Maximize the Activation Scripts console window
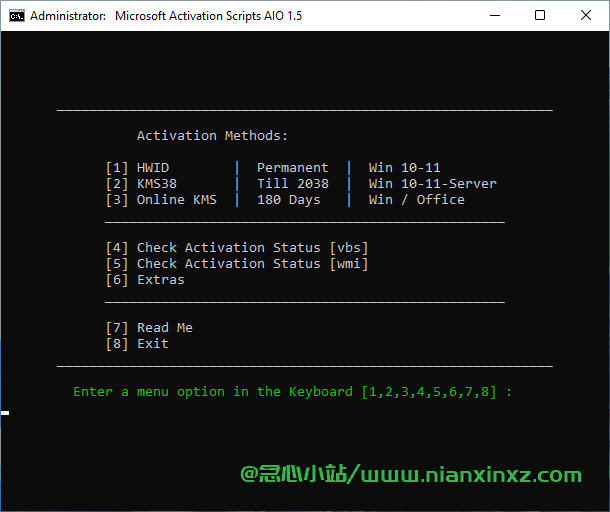 tap(540, 16)
